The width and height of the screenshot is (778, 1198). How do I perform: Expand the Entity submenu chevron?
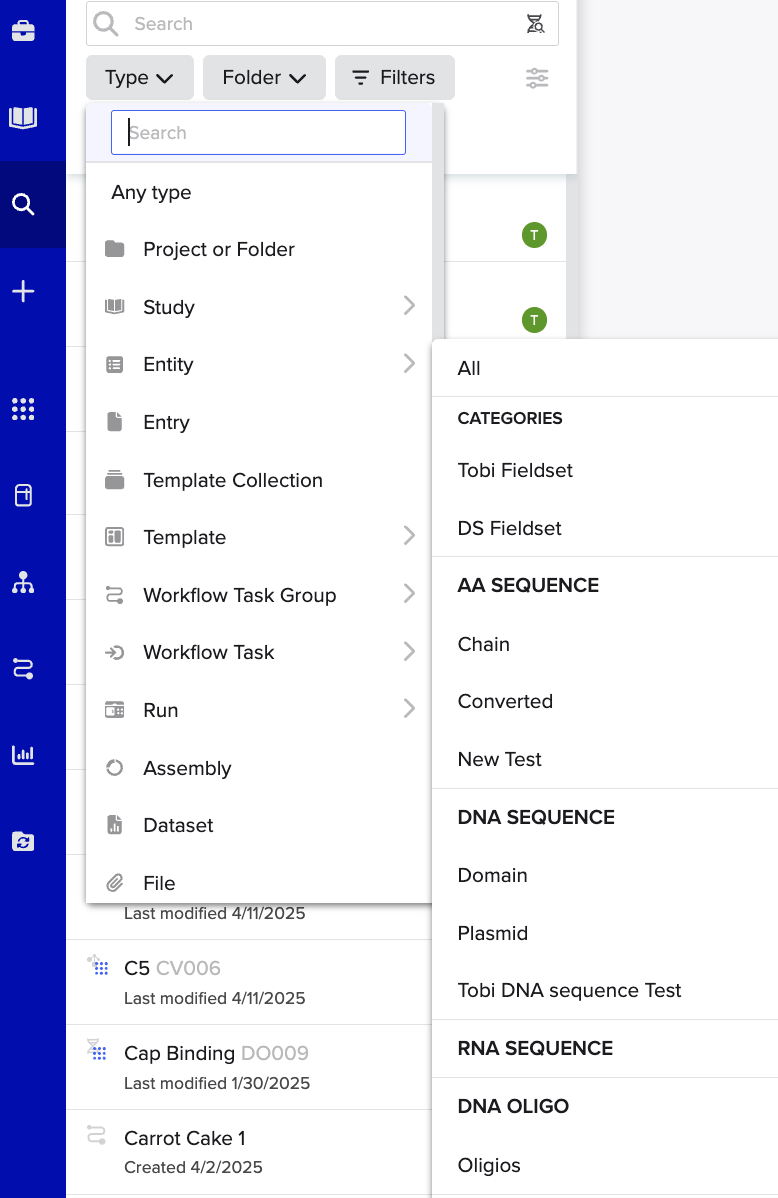pyautogui.click(x=409, y=364)
